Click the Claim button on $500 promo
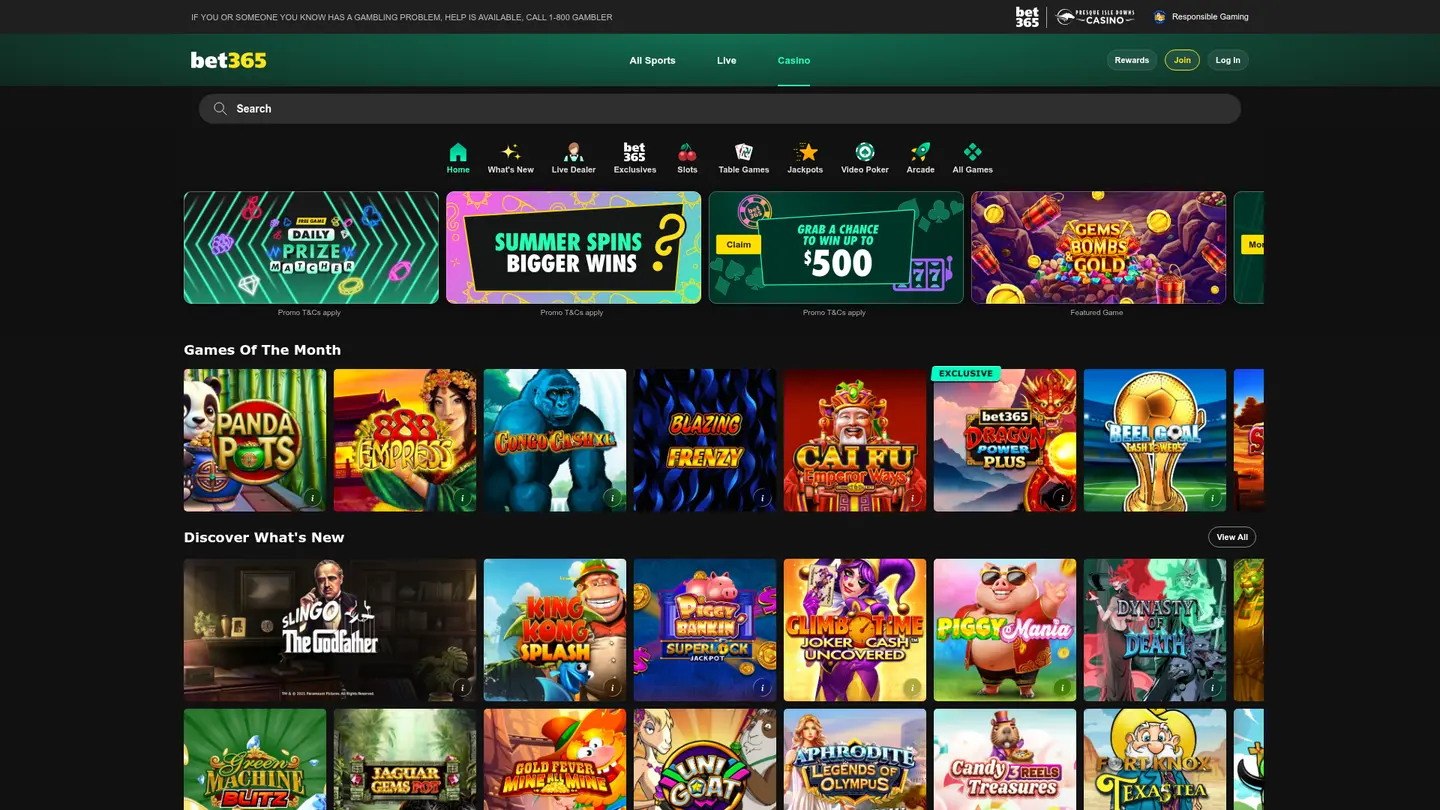1440x810 pixels. coord(739,244)
